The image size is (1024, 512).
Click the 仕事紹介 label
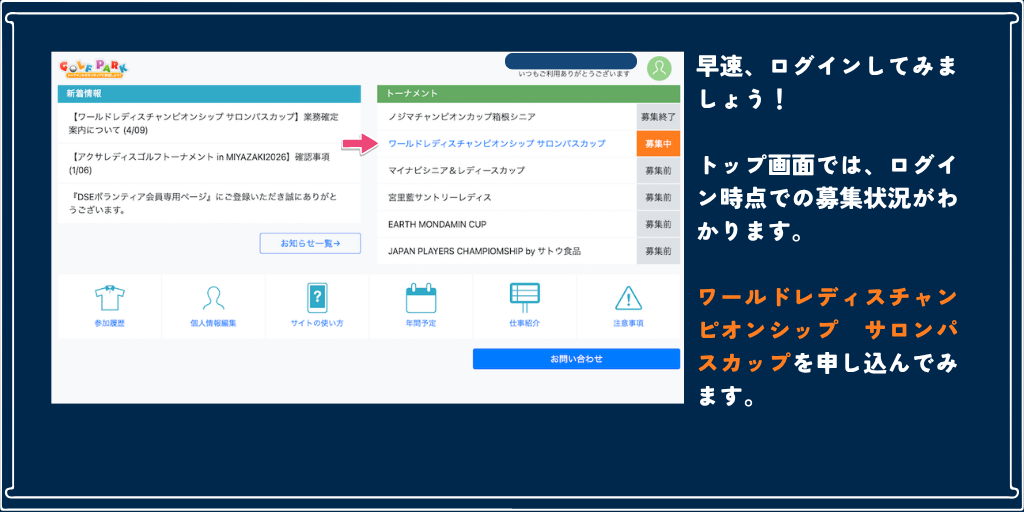pos(524,323)
